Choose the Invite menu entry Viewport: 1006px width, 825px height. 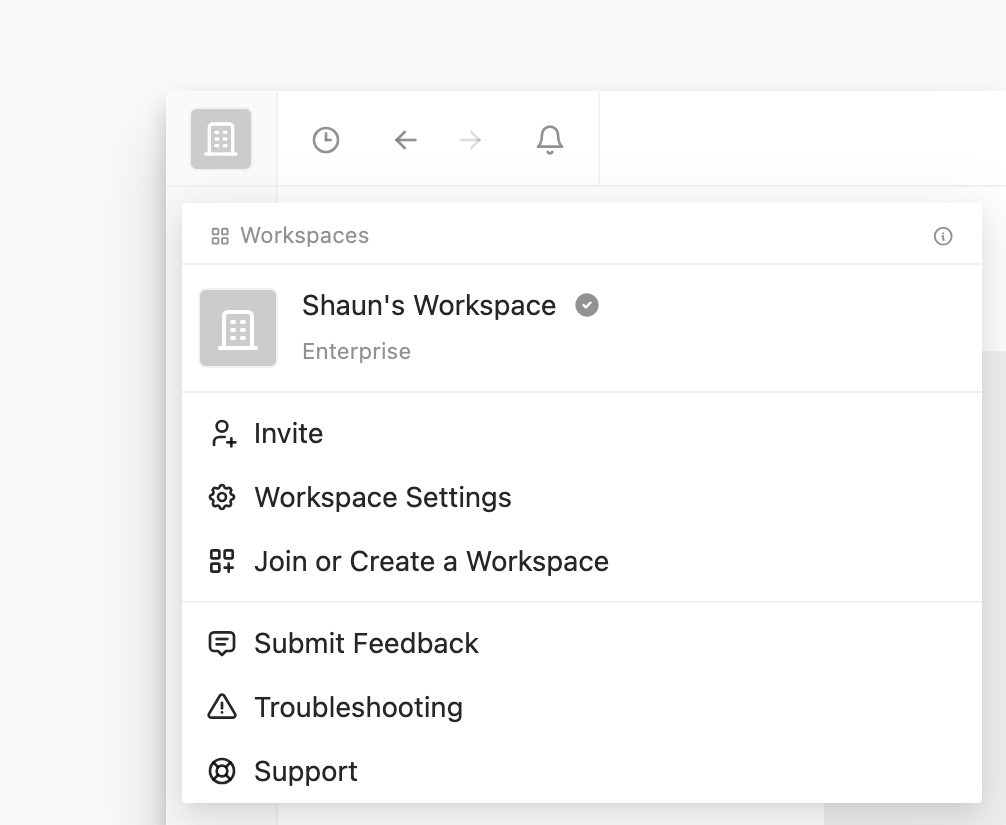(x=288, y=434)
